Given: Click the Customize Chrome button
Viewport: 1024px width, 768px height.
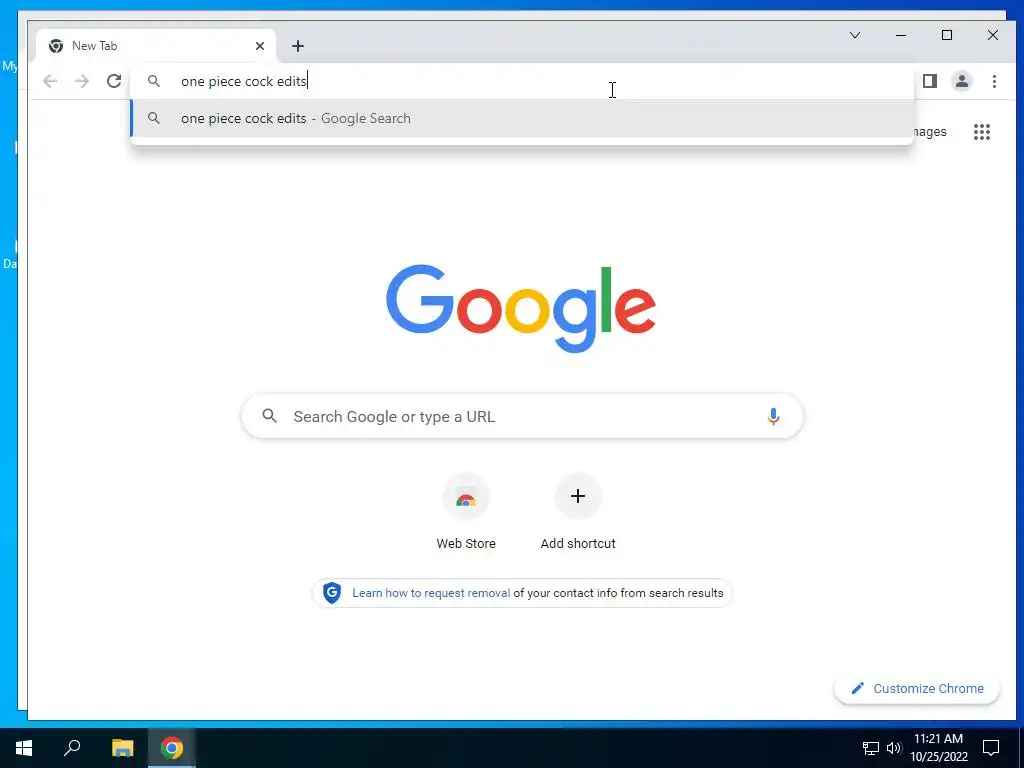Looking at the screenshot, I should [917, 688].
